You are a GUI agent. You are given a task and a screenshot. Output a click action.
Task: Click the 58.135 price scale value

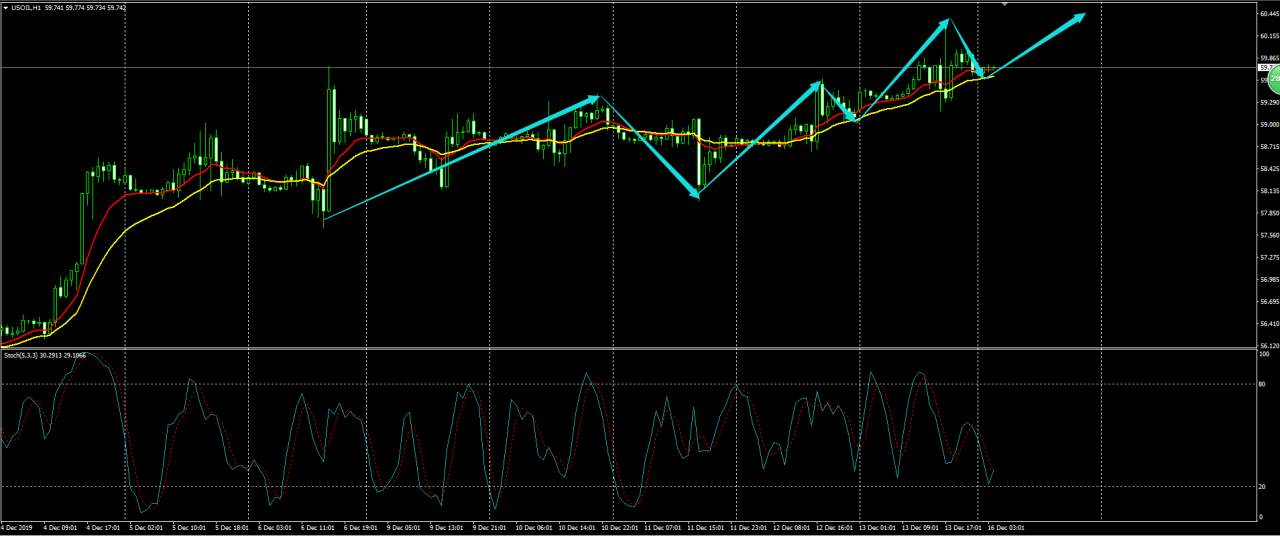pos(1270,190)
